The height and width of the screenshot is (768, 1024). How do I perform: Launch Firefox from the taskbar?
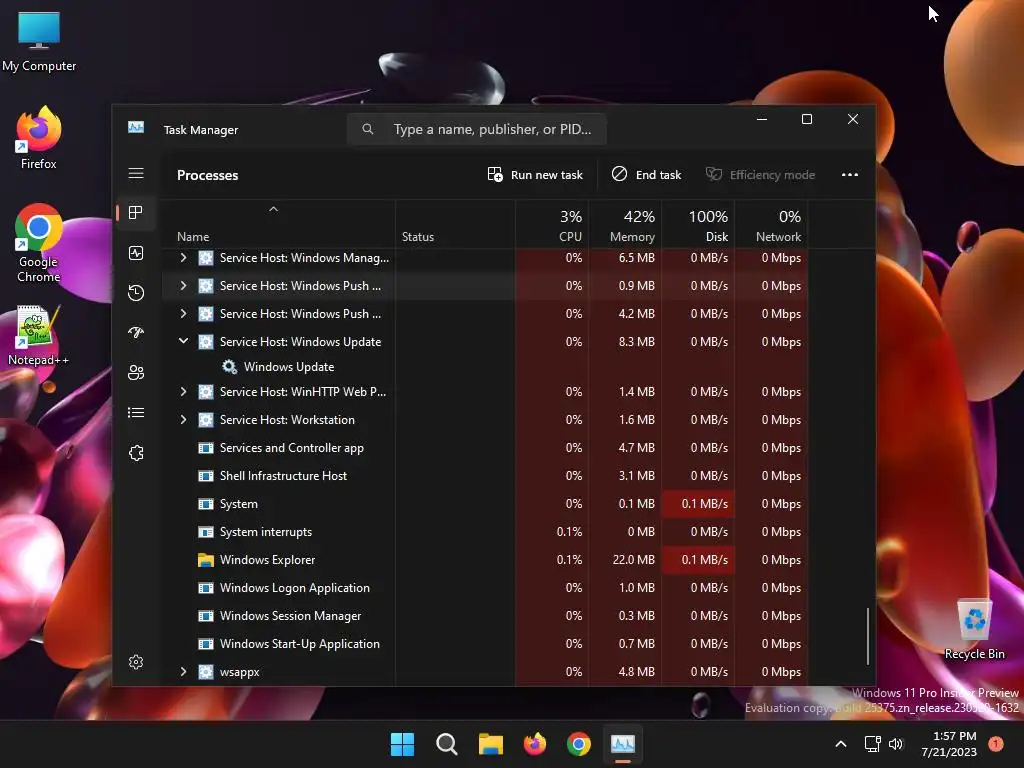point(535,744)
